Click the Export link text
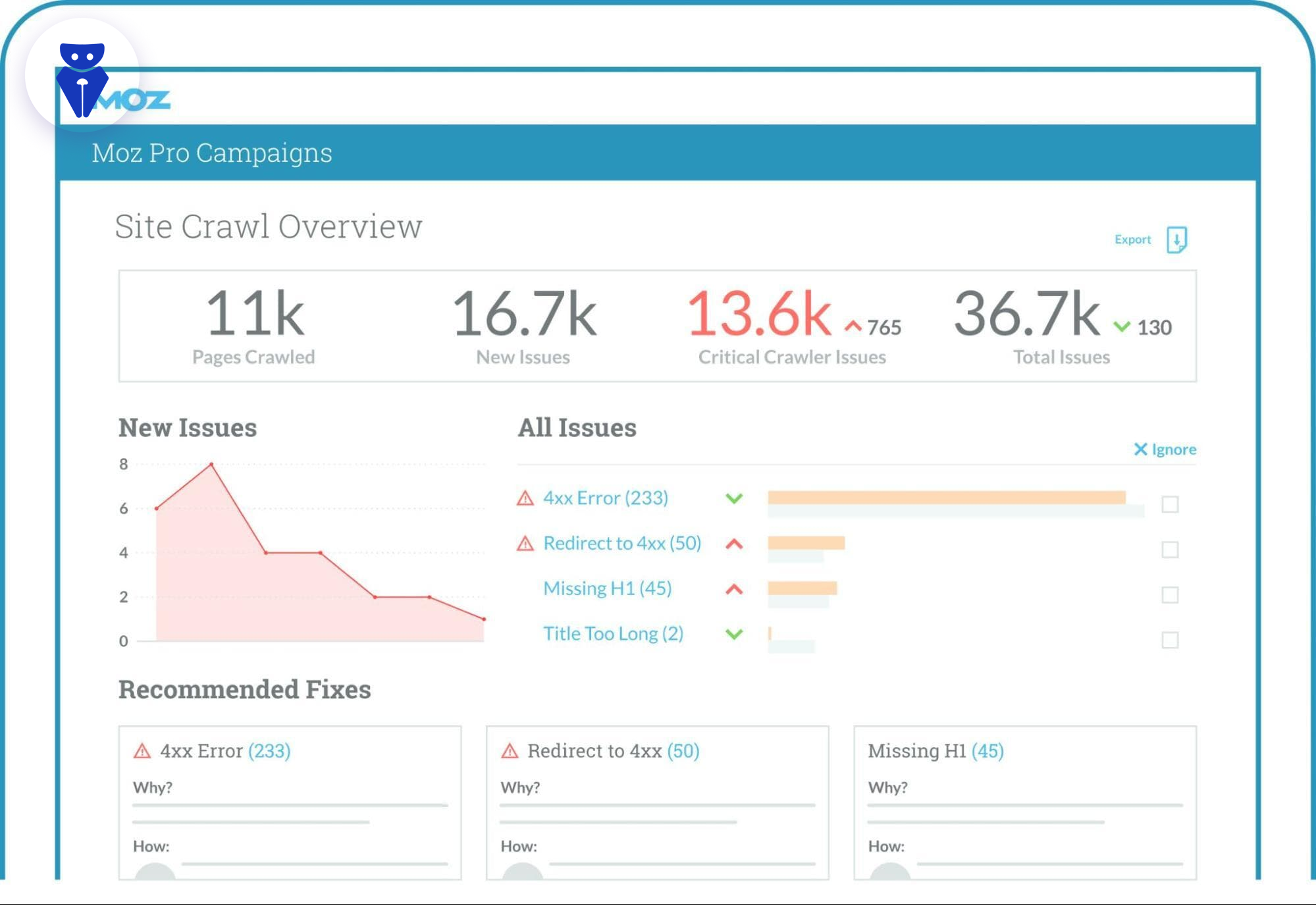This screenshot has height=905, width=1316. click(x=1132, y=240)
